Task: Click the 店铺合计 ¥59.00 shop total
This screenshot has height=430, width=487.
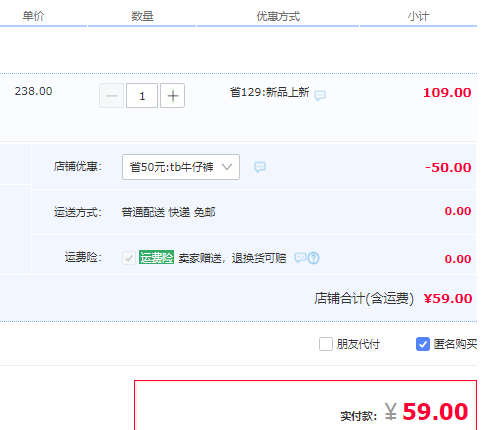Action: point(448,298)
